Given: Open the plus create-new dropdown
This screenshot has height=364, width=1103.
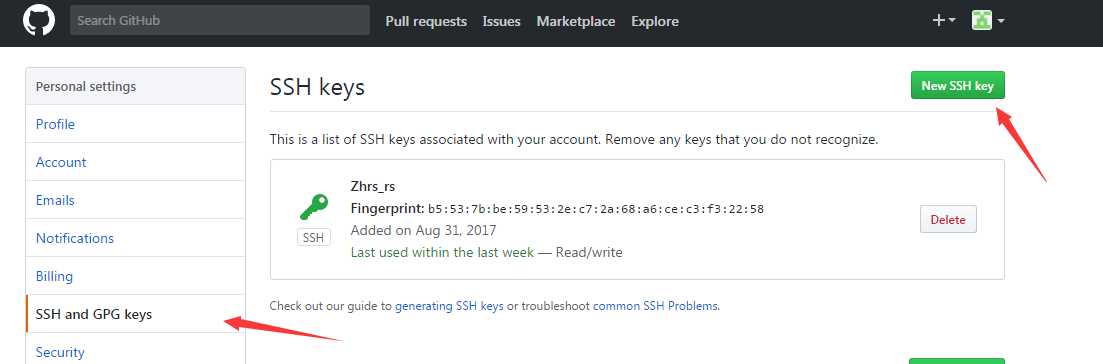Looking at the screenshot, I should coord(943,20).
